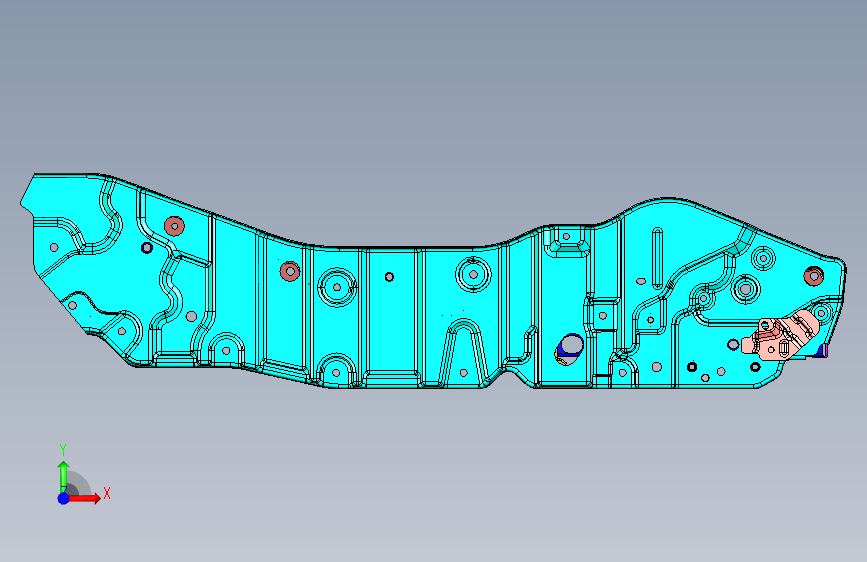867x562 pixels.
Task: Click the red X axis arrow of triad
Action: point(85,498)
